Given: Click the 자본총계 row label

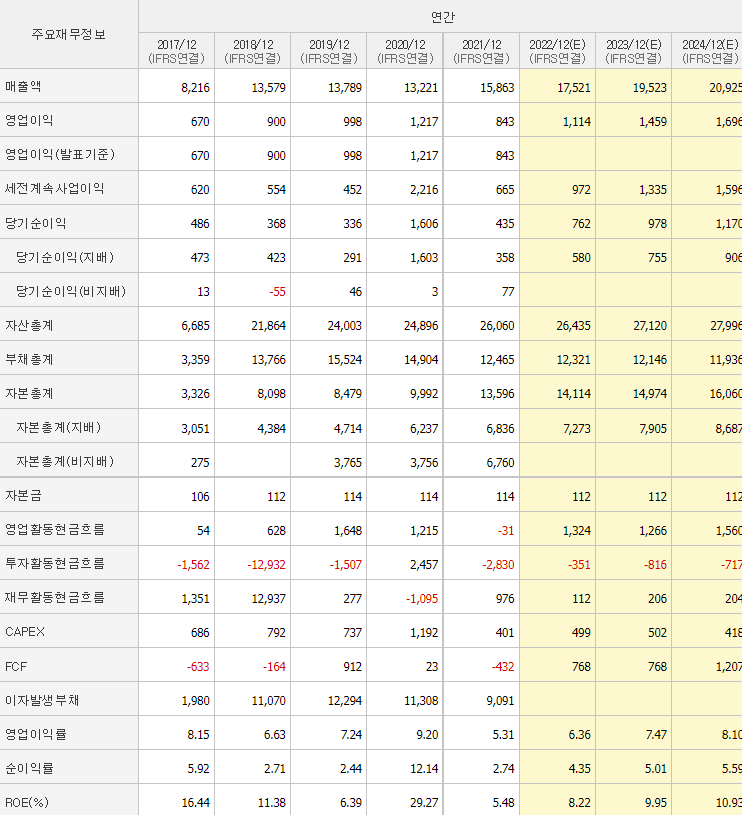Looking at the screenshot, I should click(x=29, y=393).
